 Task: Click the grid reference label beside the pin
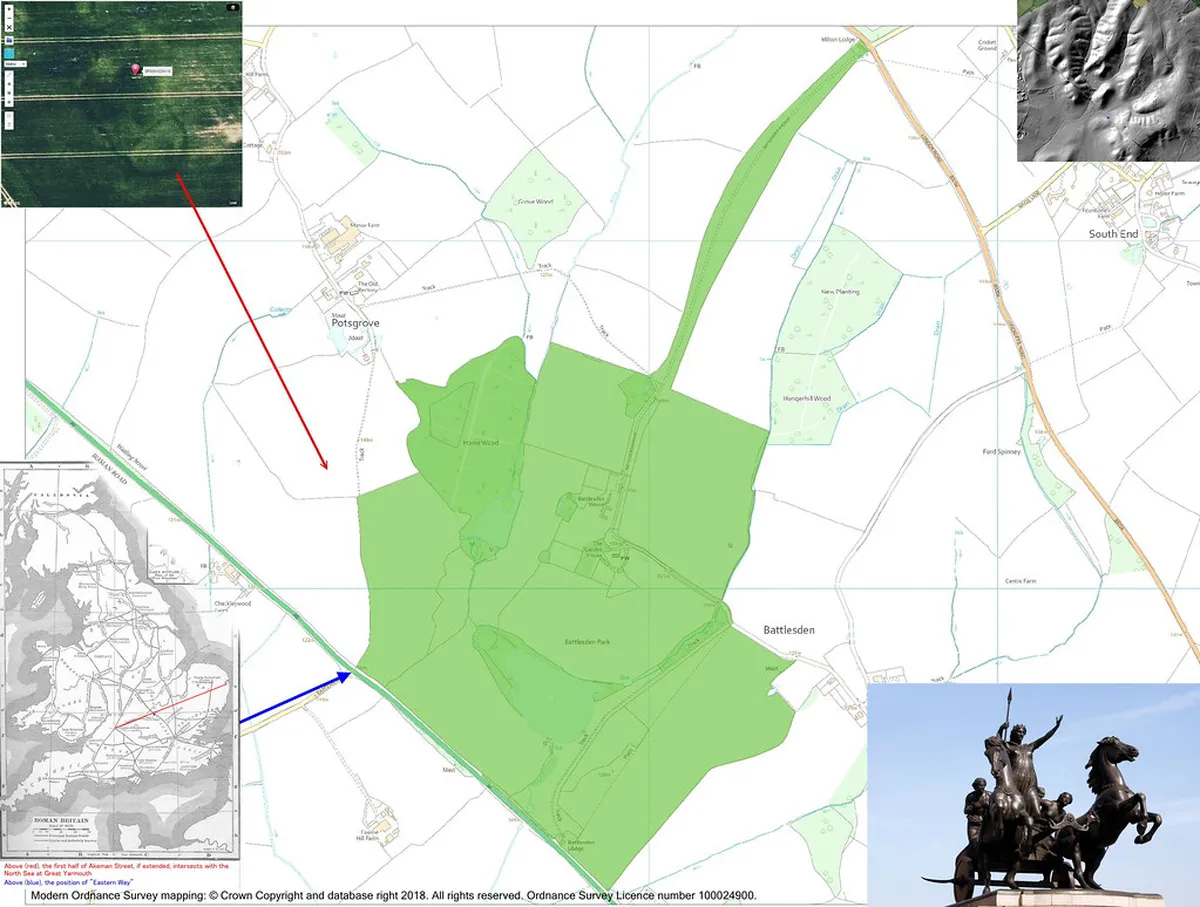point(158,72)
